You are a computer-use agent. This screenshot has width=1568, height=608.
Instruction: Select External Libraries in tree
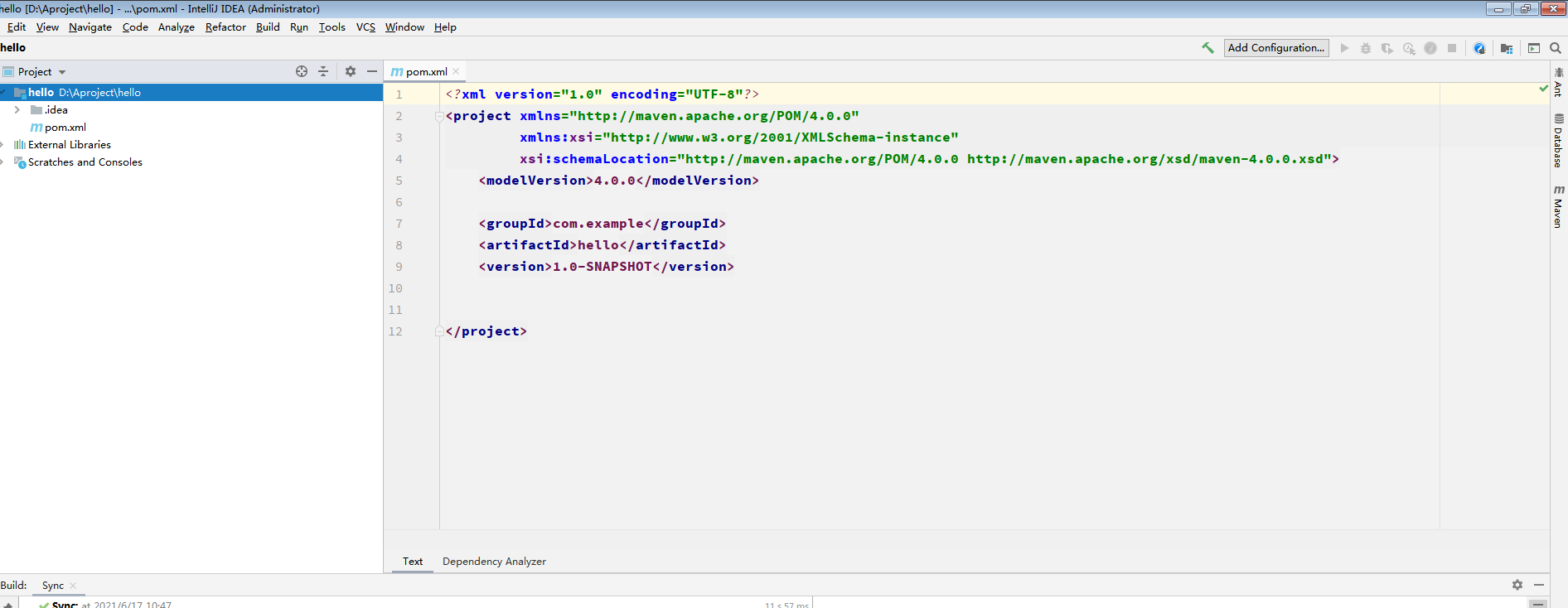(x=191, y=144)
